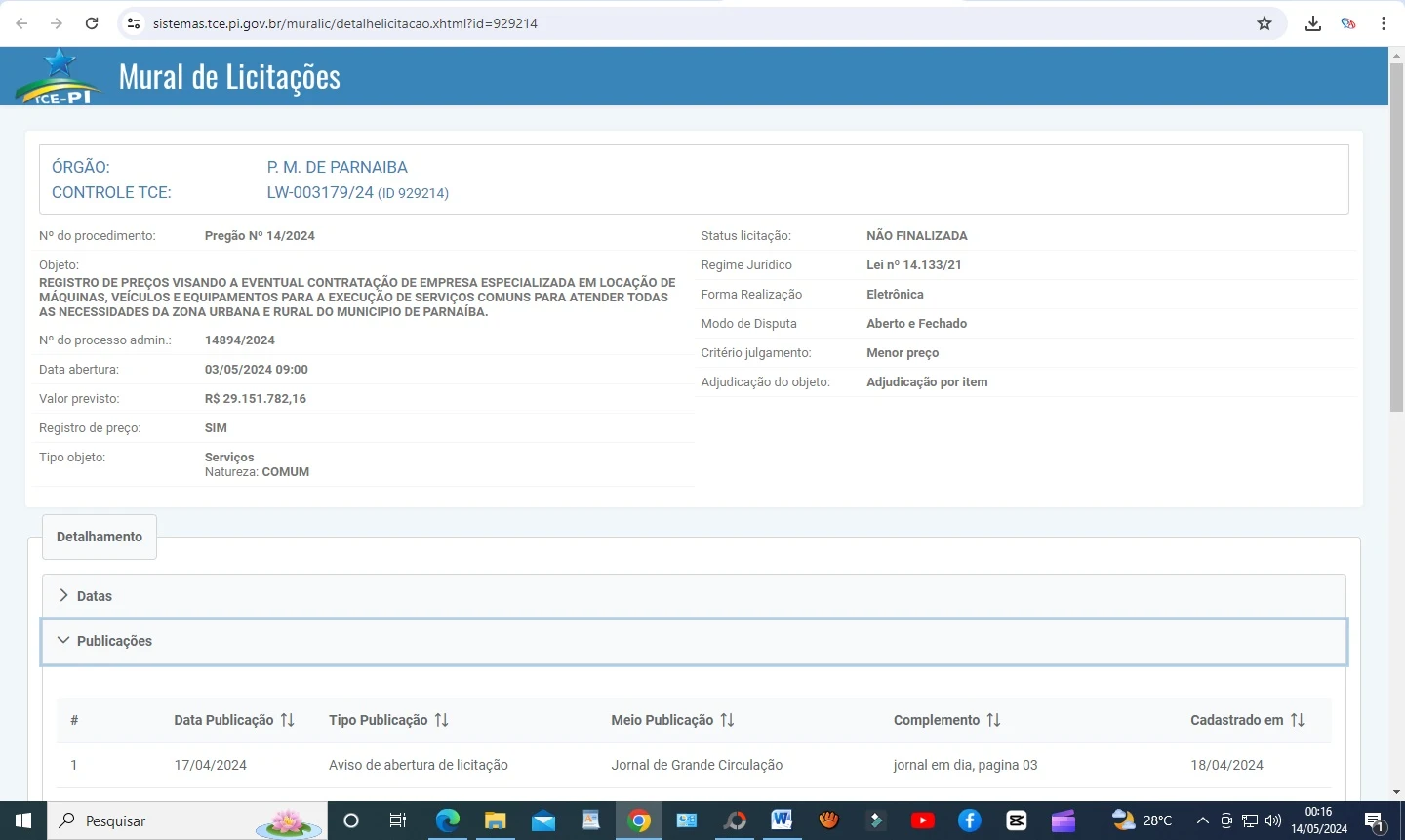The width and height of the screenshot is (1405, 840).
Task: Click the 'NÃO FINALIZADA' status value
Action: click(x=917, y=235)
